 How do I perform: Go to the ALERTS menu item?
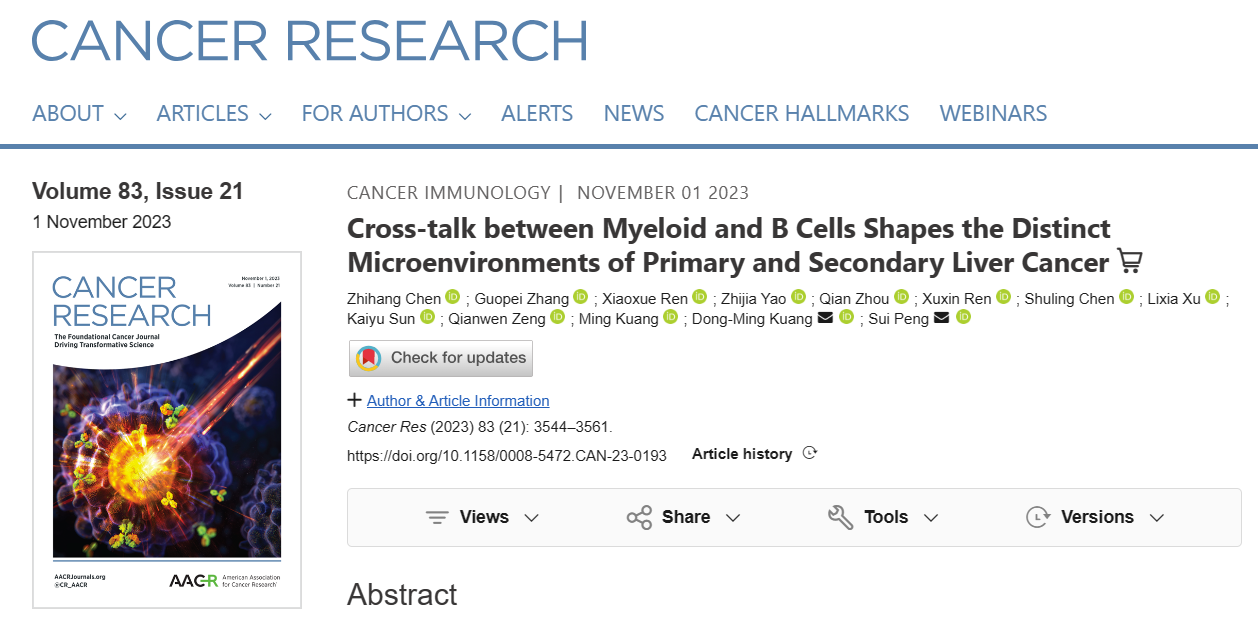(x=537, y=113)
